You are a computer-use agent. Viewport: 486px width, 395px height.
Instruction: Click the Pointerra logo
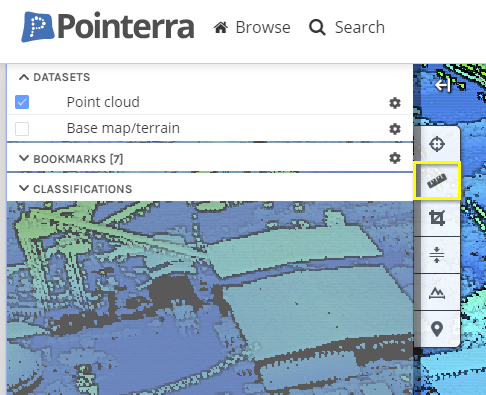click(x=108, y=27)
